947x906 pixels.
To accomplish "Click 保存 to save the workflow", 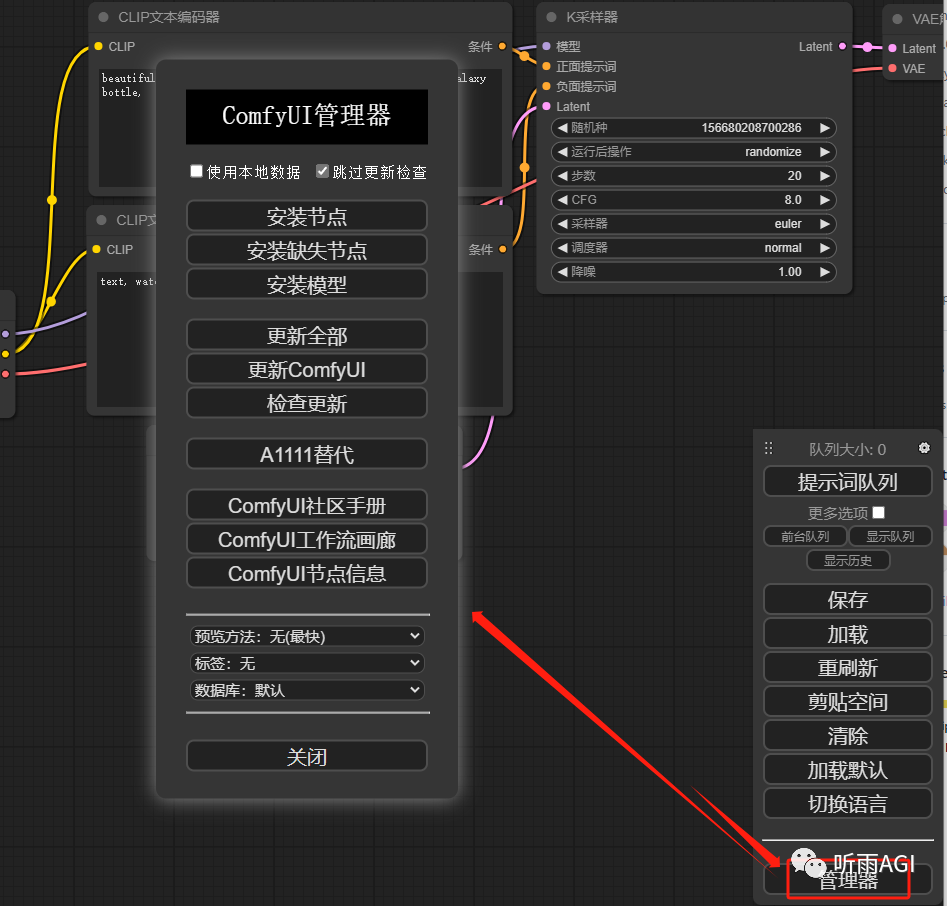I will click(x=848, y=599).
